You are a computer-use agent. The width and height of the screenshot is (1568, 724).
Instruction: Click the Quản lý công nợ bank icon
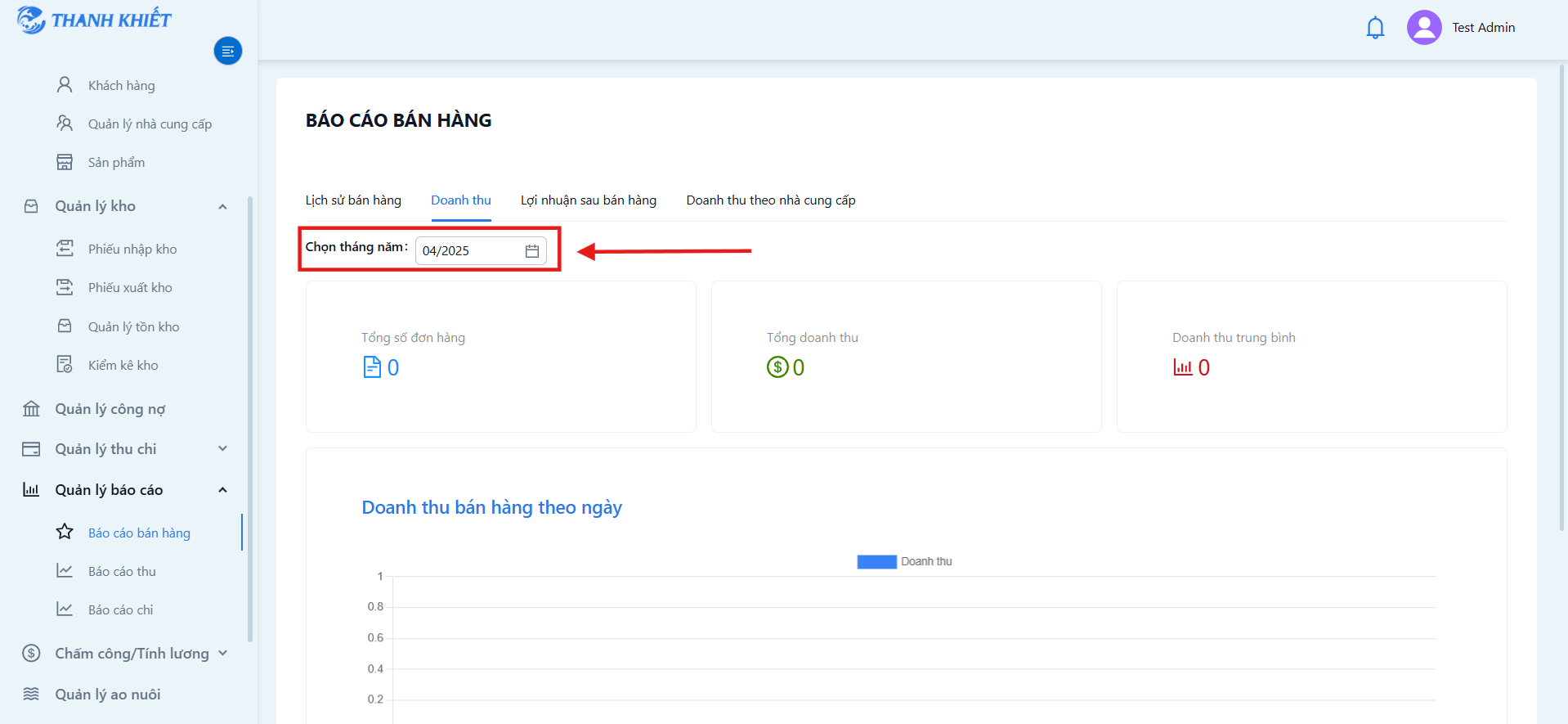click(x=31, y=408)
